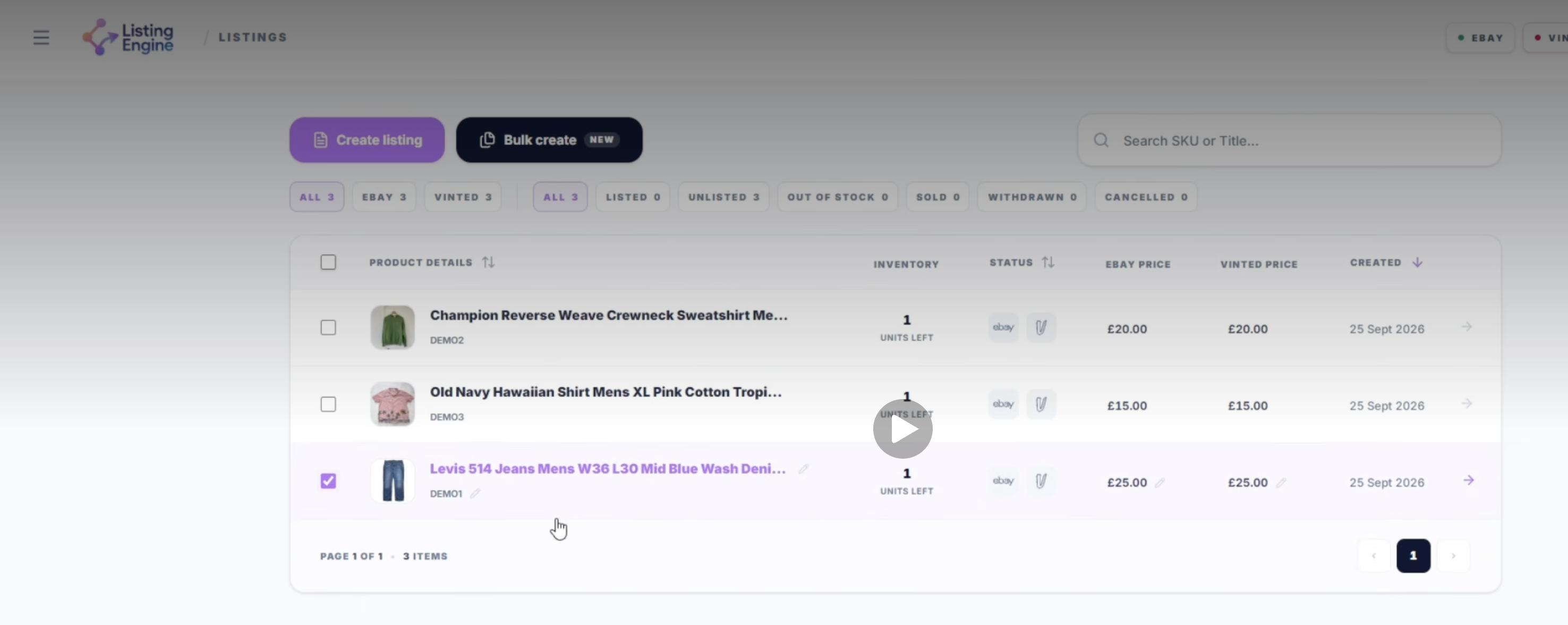Go to next page chevron
Image resolution: width=1568 pixels, height=625 pixels.
point(1453,556)
